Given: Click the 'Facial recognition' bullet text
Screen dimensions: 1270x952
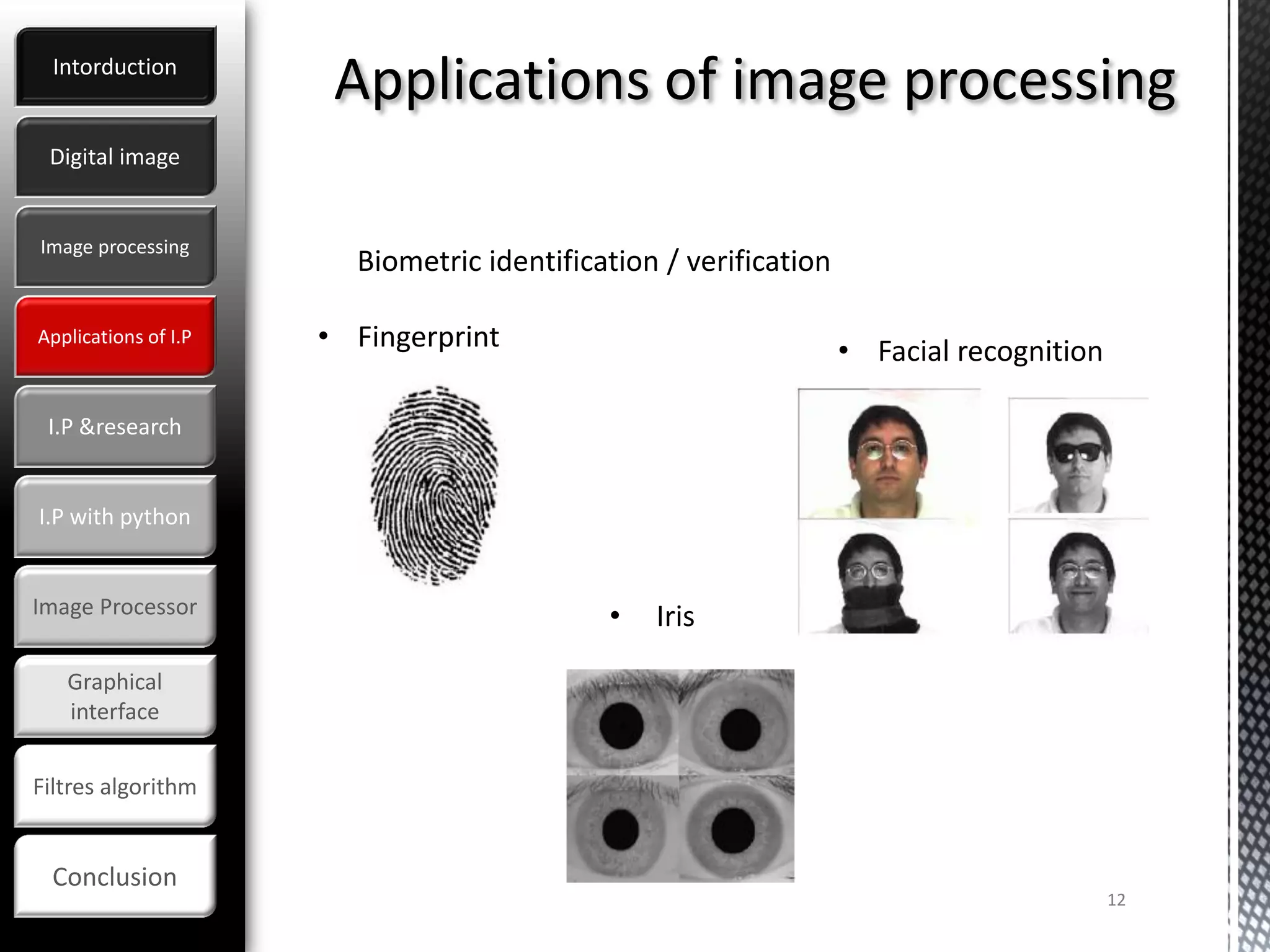Looking at the screenshot, I should [990, 351].
